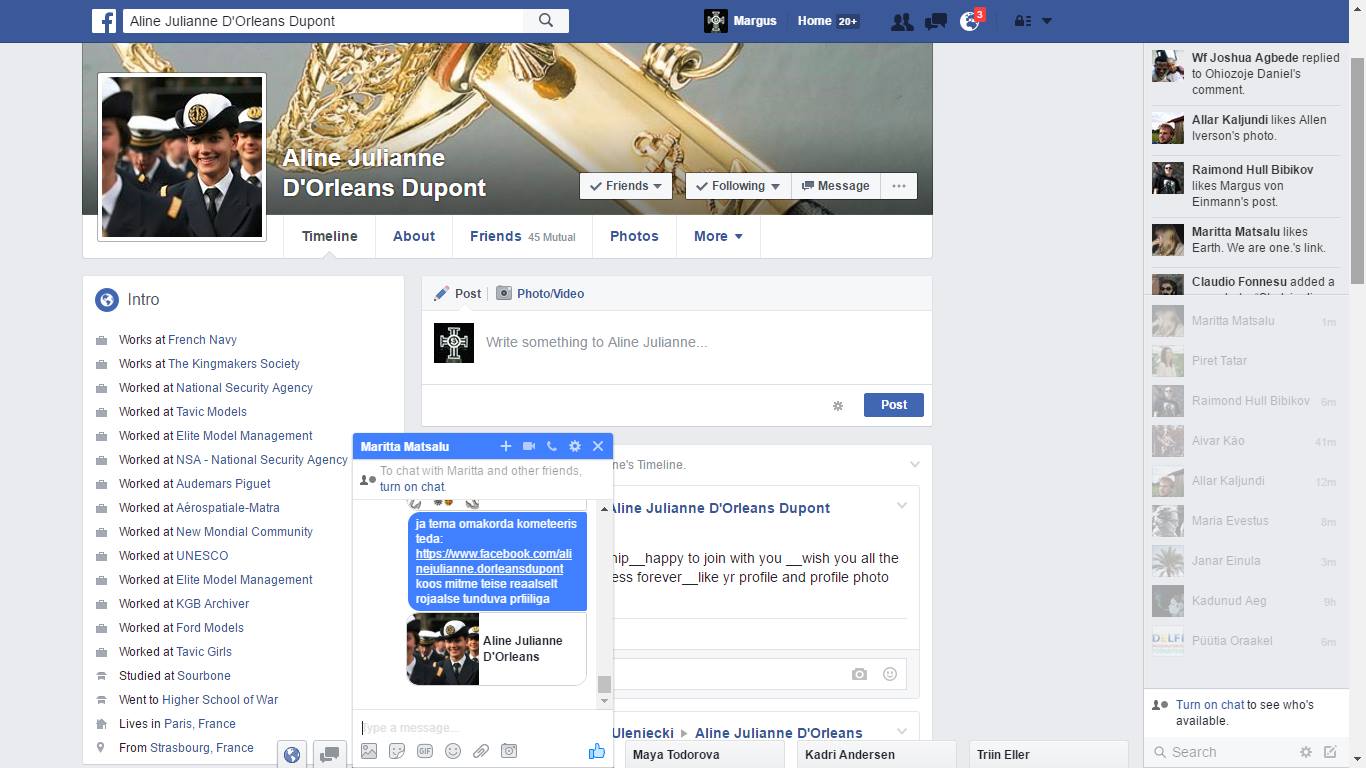Open the French Navy link
The width and height of the screenshot is (1366, 768).
point(203,340)
